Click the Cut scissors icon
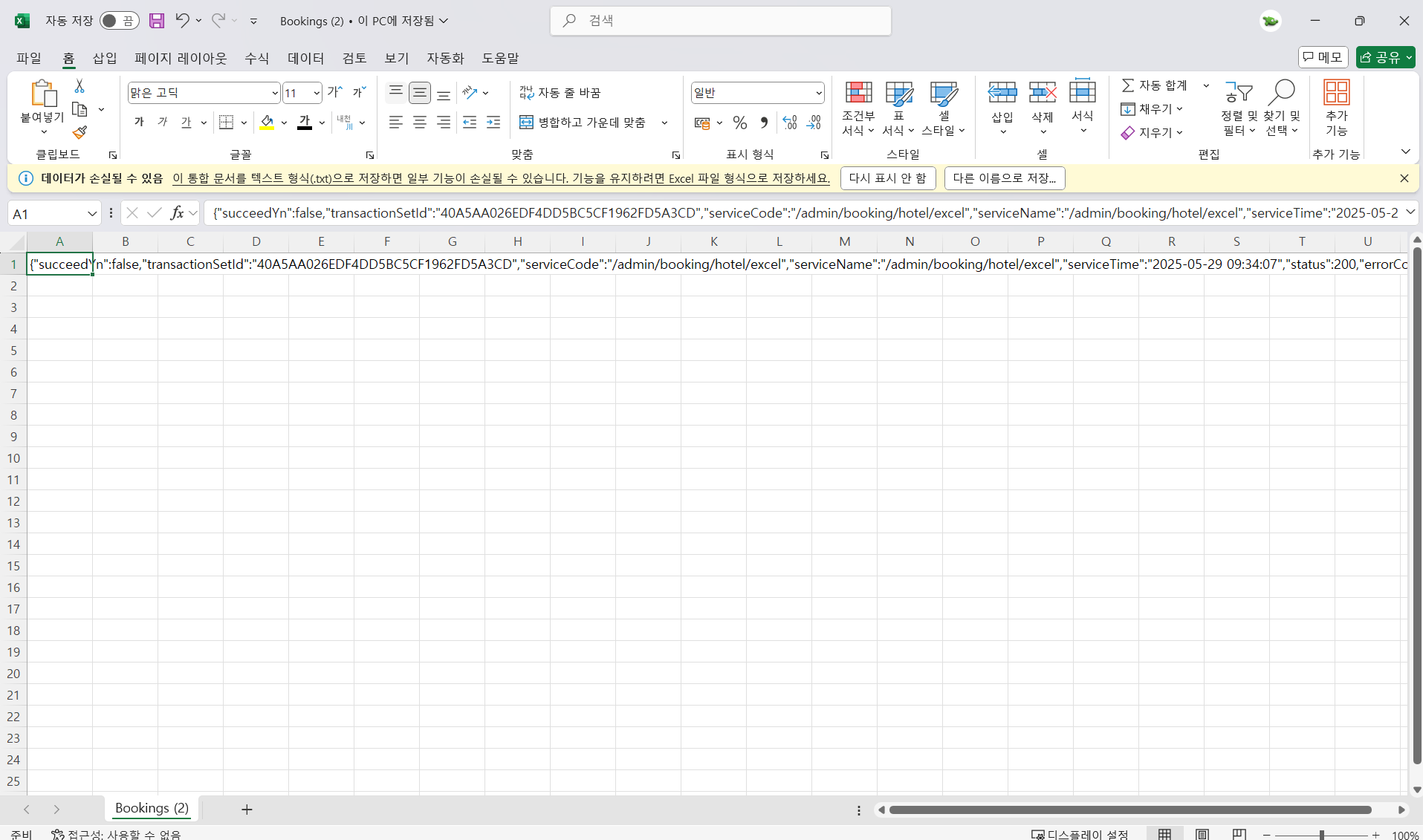Screen dimensions: 1423x840 tap(80, 86)
